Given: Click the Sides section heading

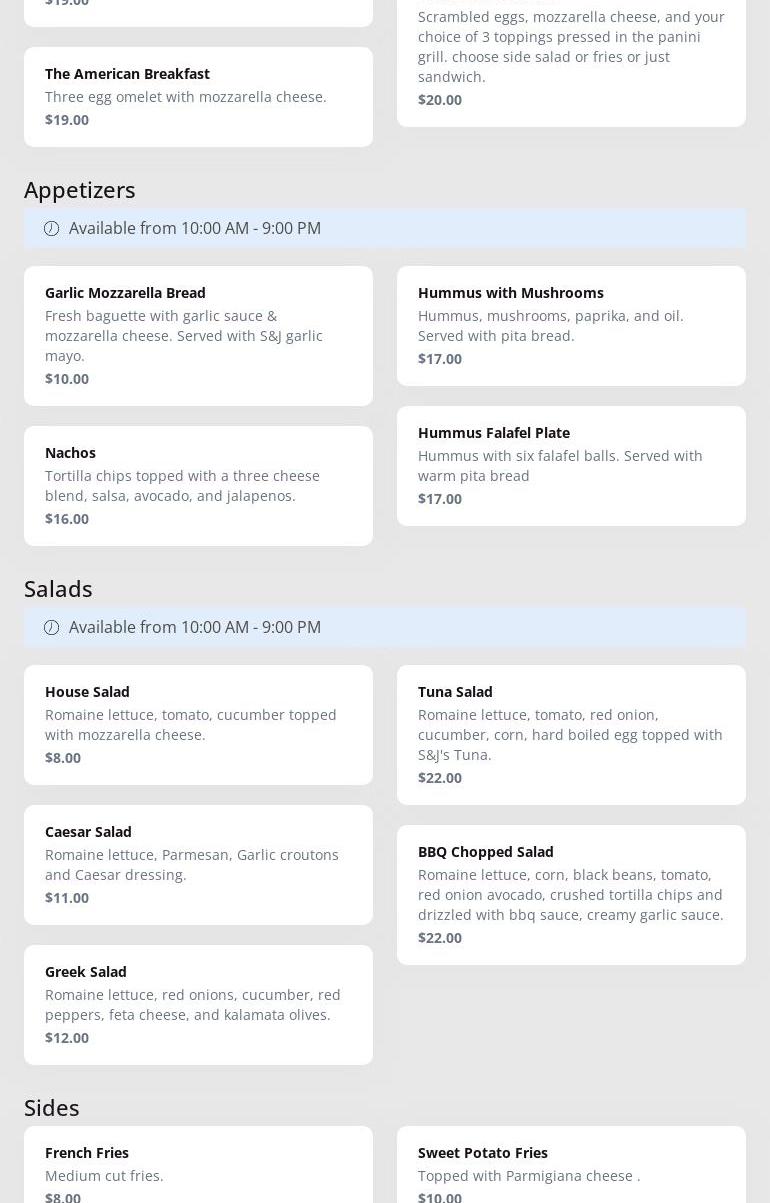Looking at the screenshot, I should point(52,1107).
